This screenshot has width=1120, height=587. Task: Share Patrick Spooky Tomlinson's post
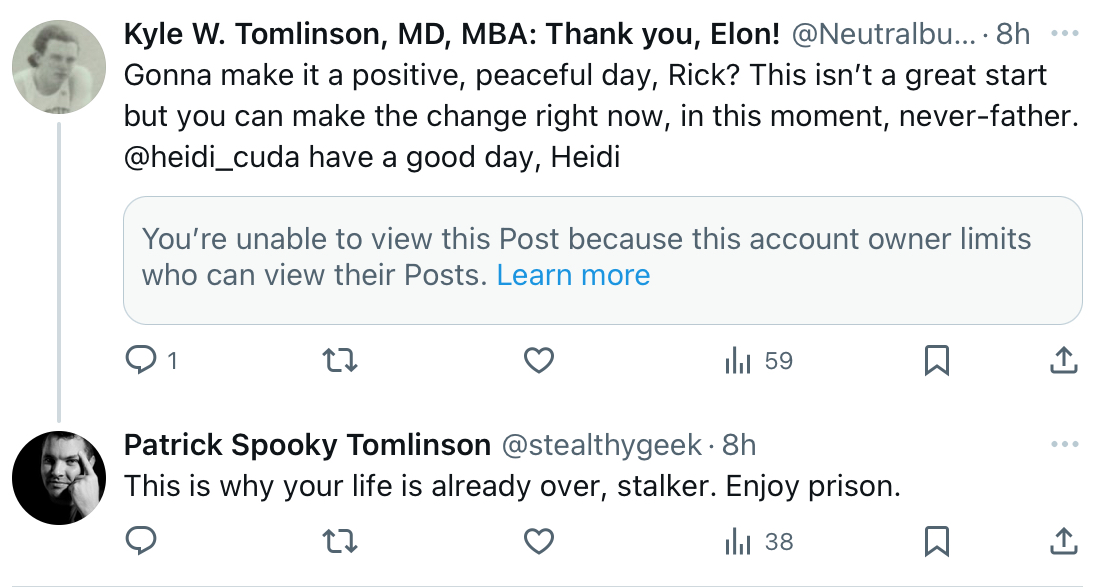tap(1064, 541)
